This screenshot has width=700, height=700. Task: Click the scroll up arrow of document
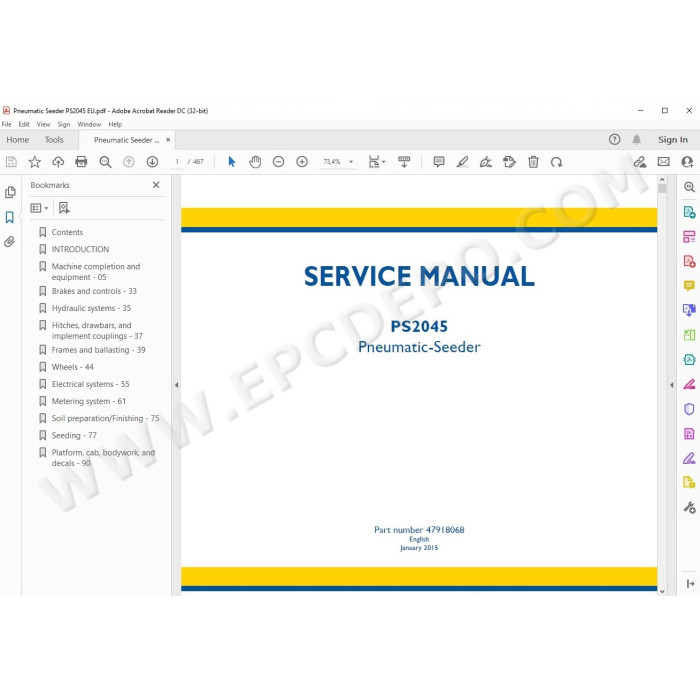[662, 179]
